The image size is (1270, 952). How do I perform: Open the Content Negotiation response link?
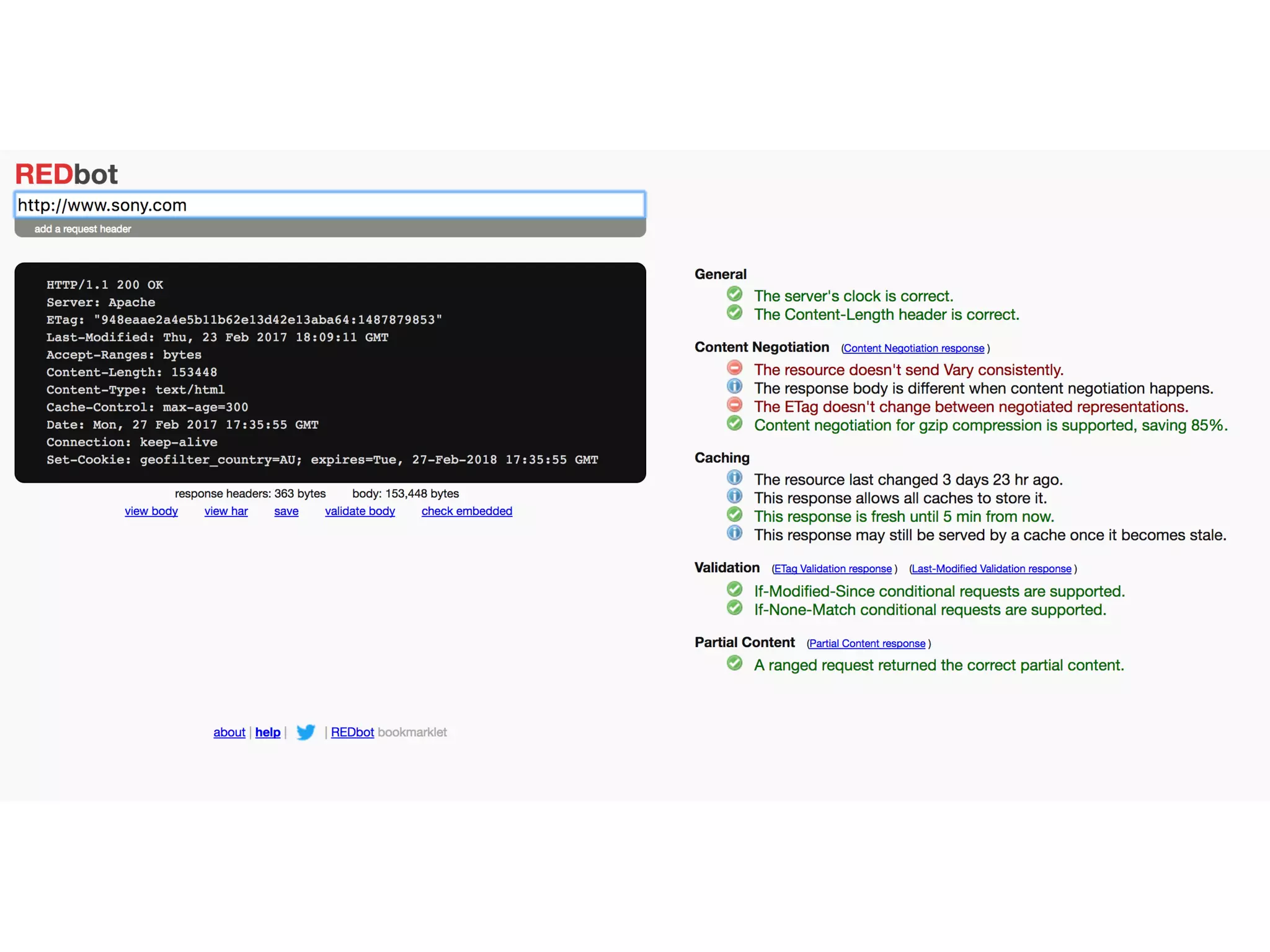pos(913,348)
